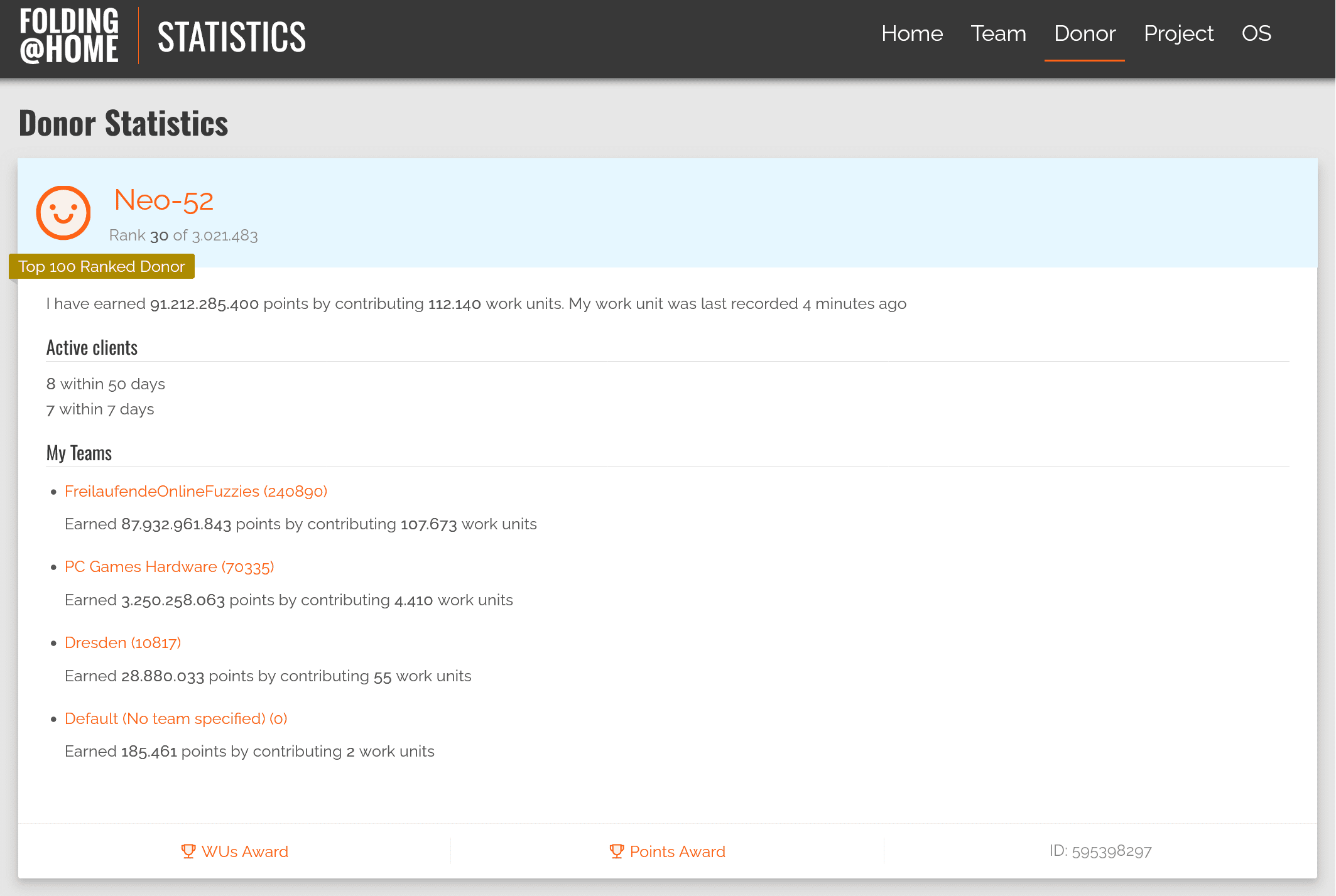Select the Project menu item
The image size is (1336, 896).
[1178, 34]
